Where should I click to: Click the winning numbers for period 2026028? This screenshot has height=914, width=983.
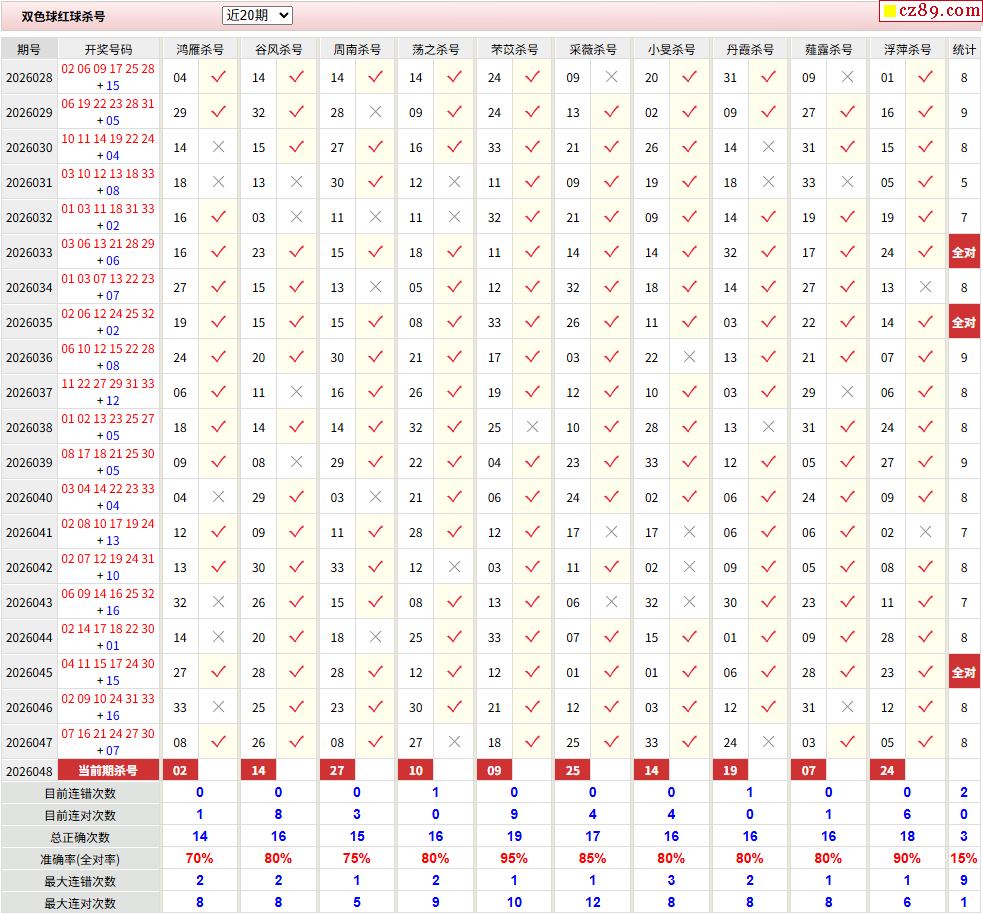[x=108, y=77]
